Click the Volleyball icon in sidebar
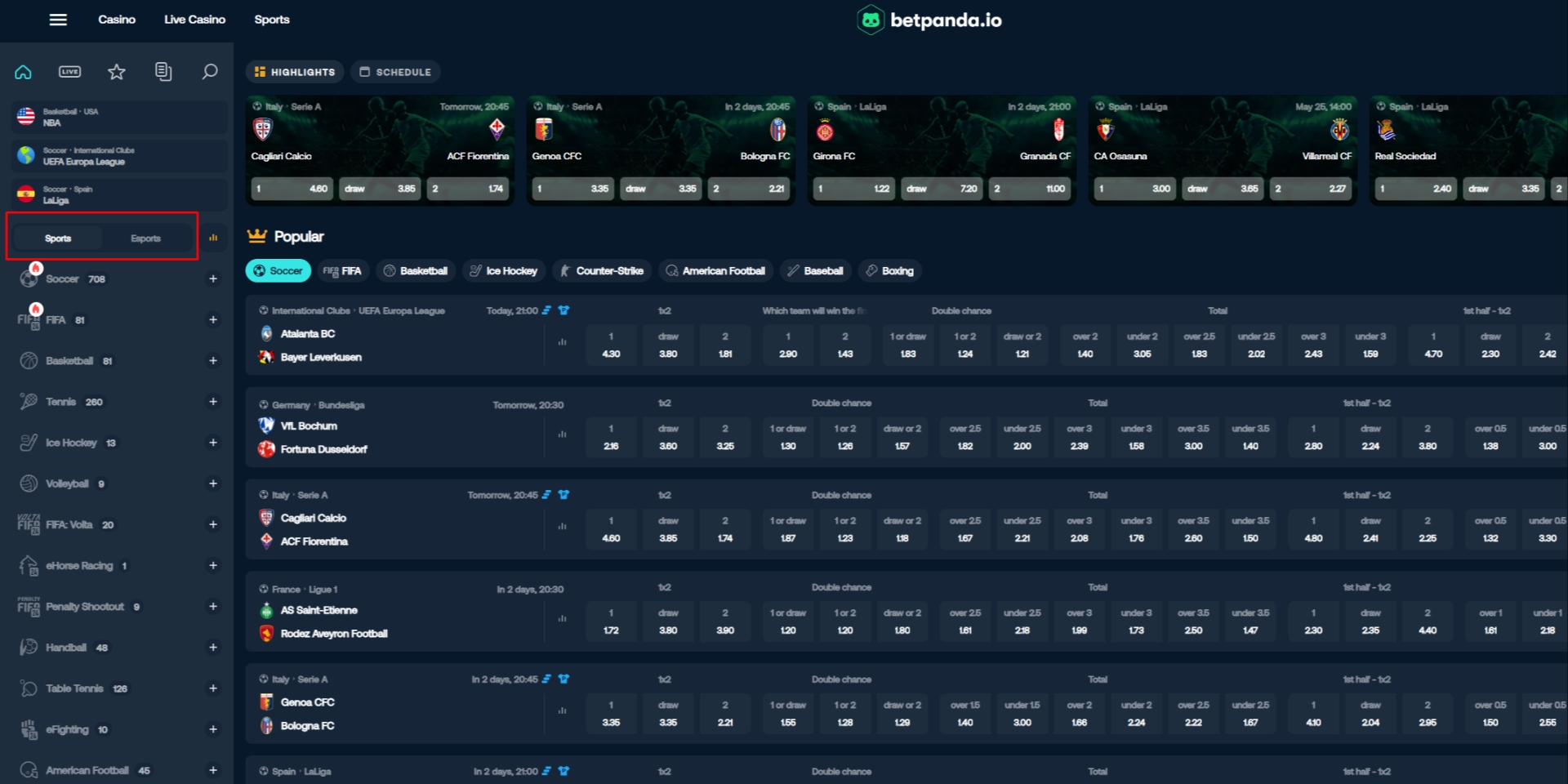Screen dimensions: 1568x784 29,483
